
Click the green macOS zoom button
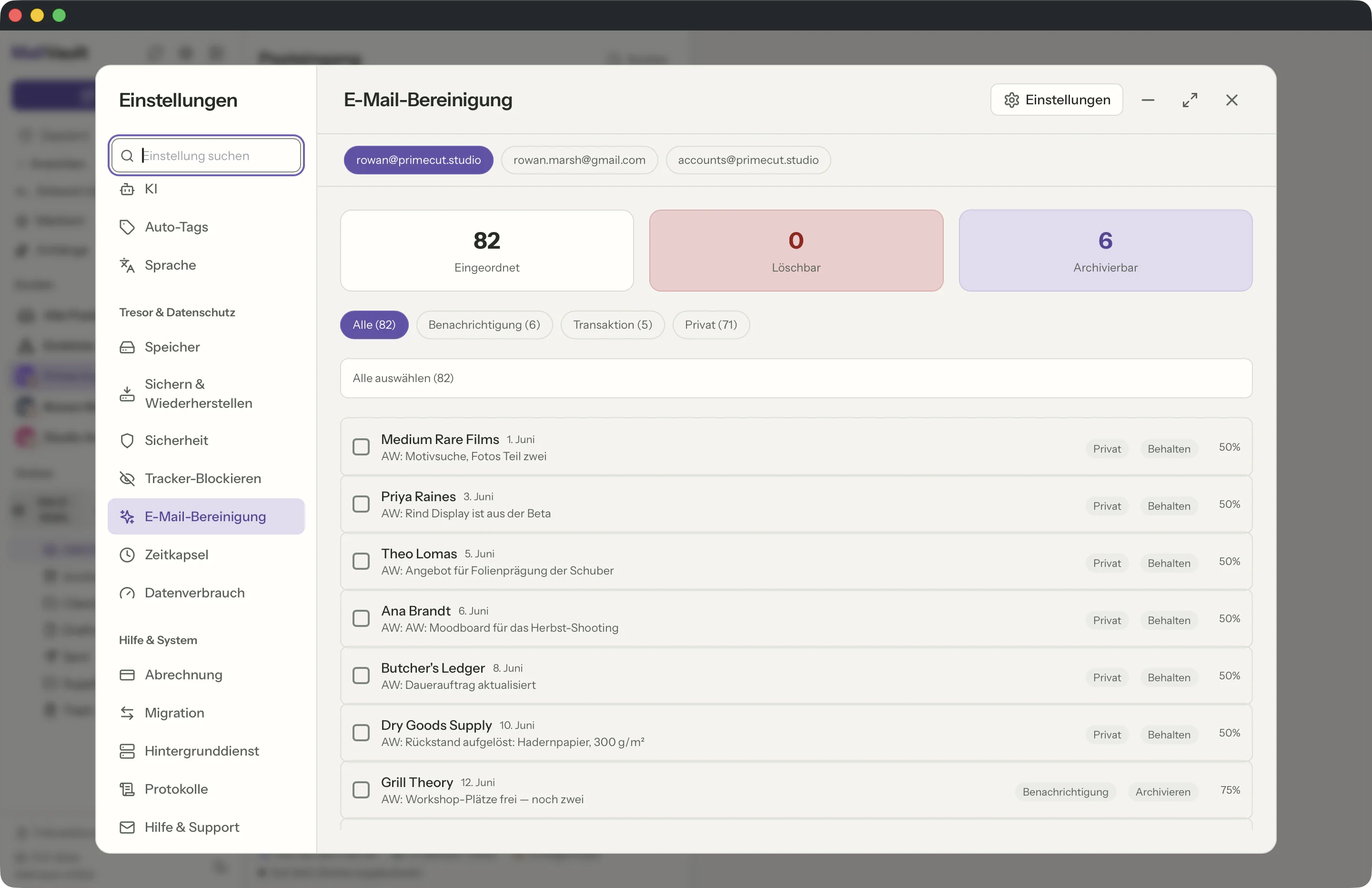(x=60, y=15)
